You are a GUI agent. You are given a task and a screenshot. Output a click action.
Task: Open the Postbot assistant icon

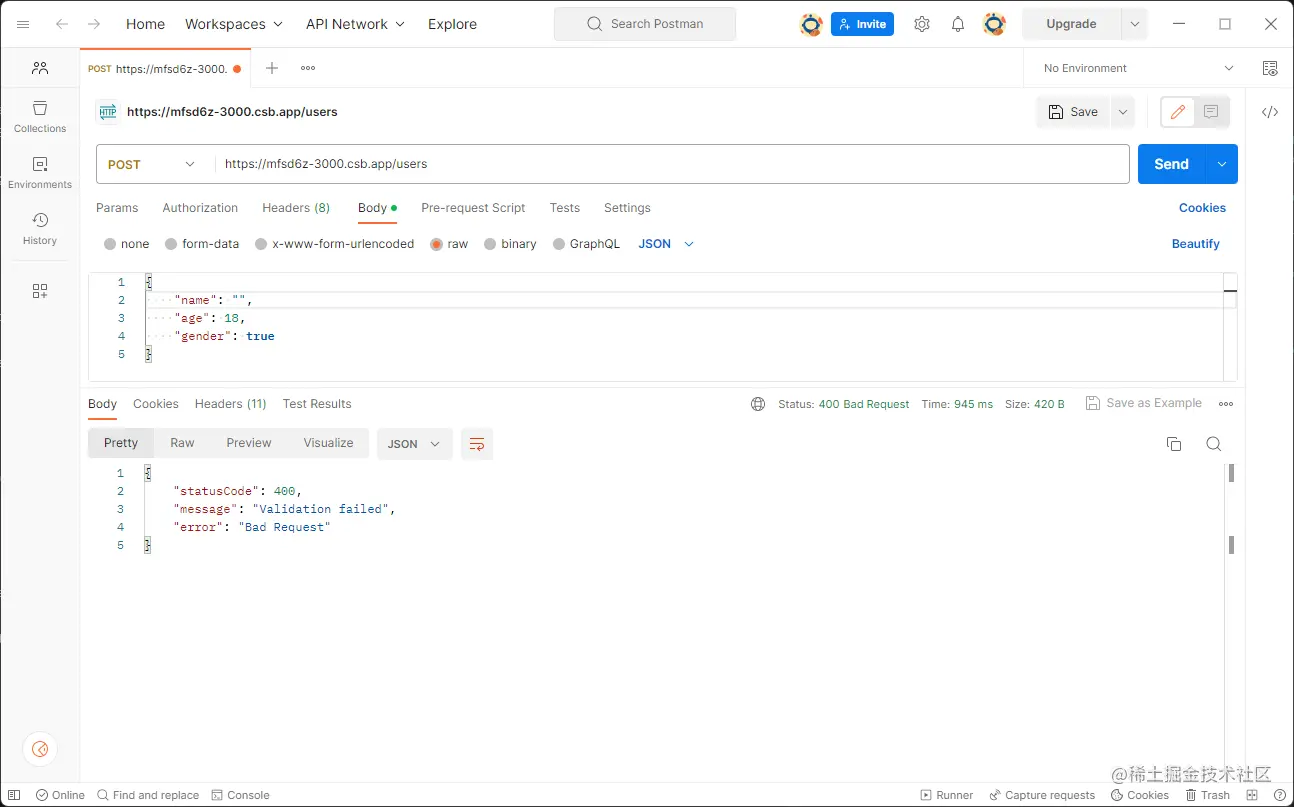(40, 749)
